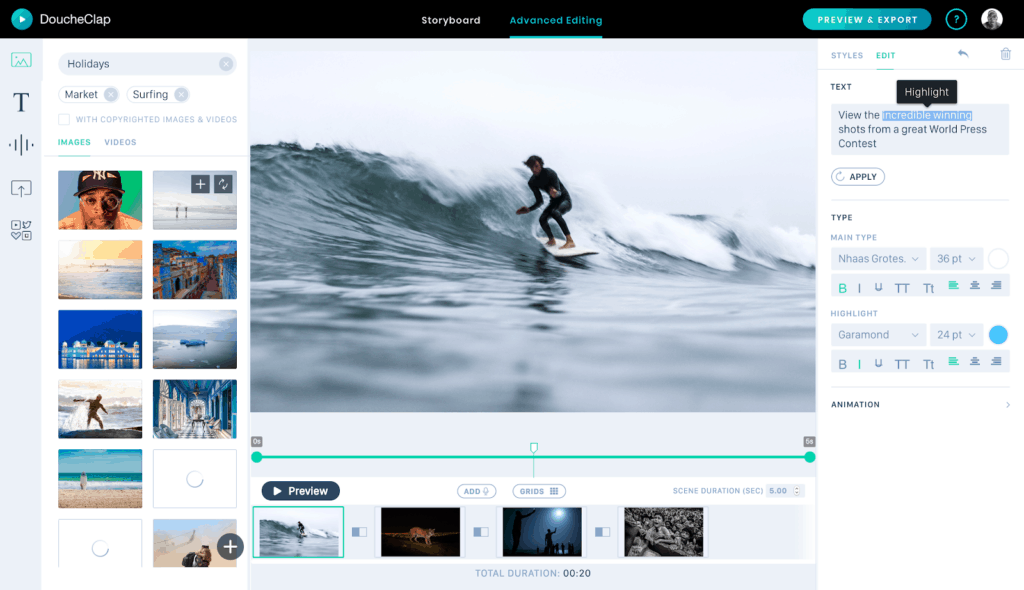
Task: Delete with the trash icon
Action: click(x=1006, y=54)
